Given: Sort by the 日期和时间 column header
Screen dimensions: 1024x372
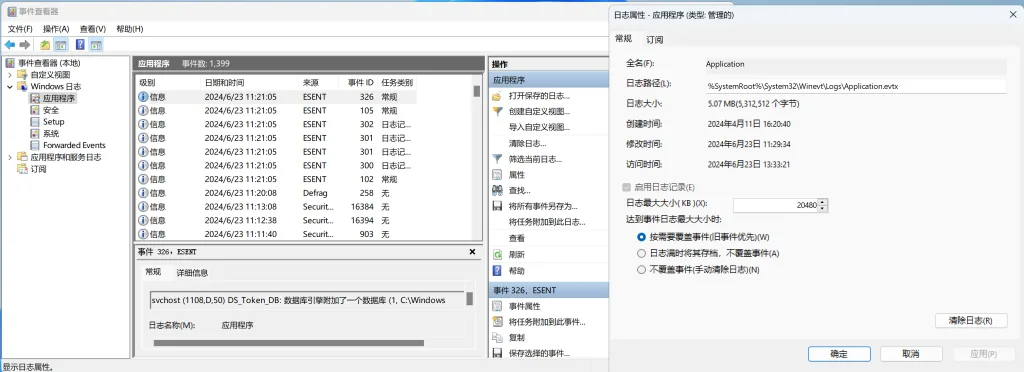Looking at the screenshot, I should (249, 83).
